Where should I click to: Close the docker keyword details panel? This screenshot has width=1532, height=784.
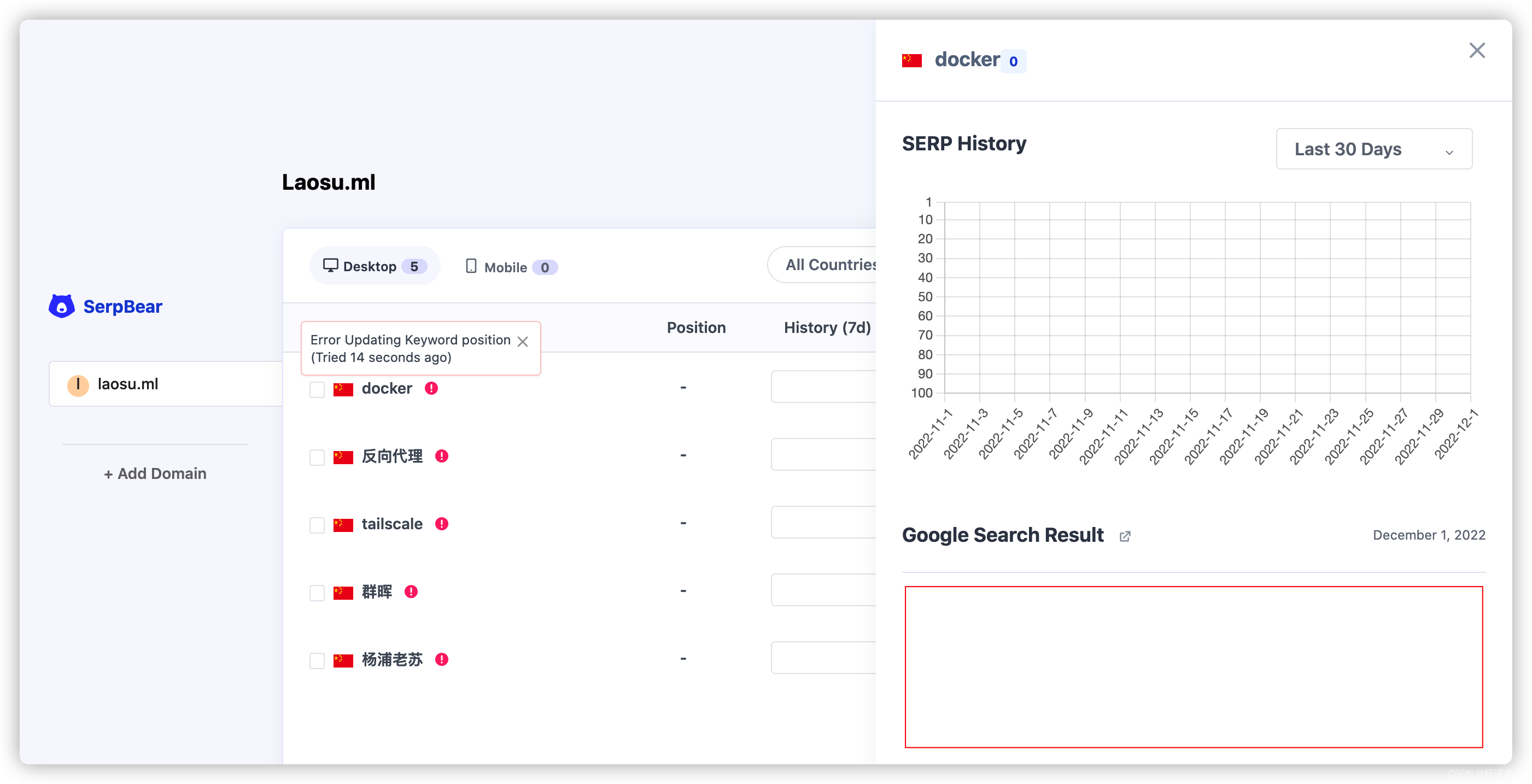[1477, 50]
